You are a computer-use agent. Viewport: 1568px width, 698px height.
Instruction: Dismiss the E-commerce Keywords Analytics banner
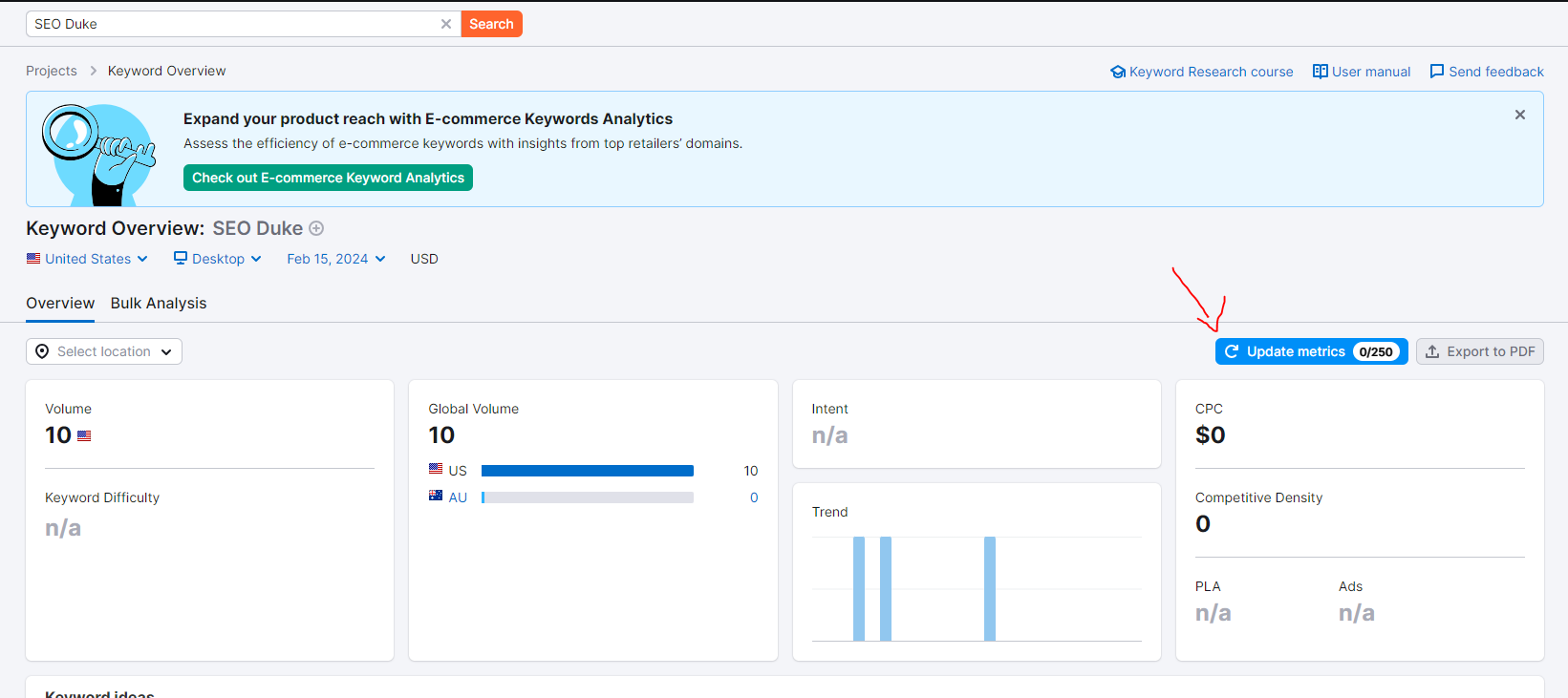[x=1520, y=115]
